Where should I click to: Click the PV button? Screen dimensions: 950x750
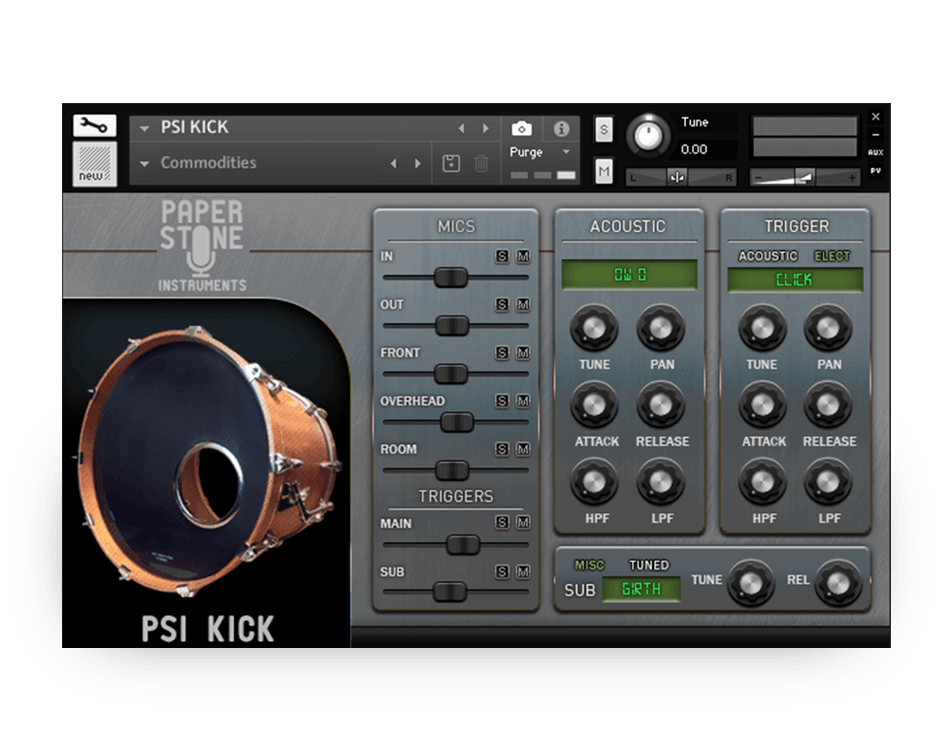click(875, 171)
